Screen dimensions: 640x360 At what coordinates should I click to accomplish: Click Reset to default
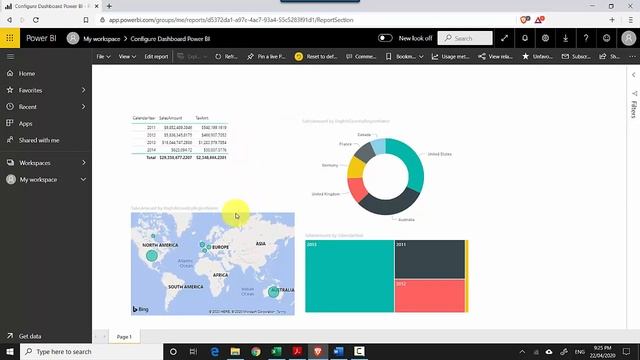[316, 56]
